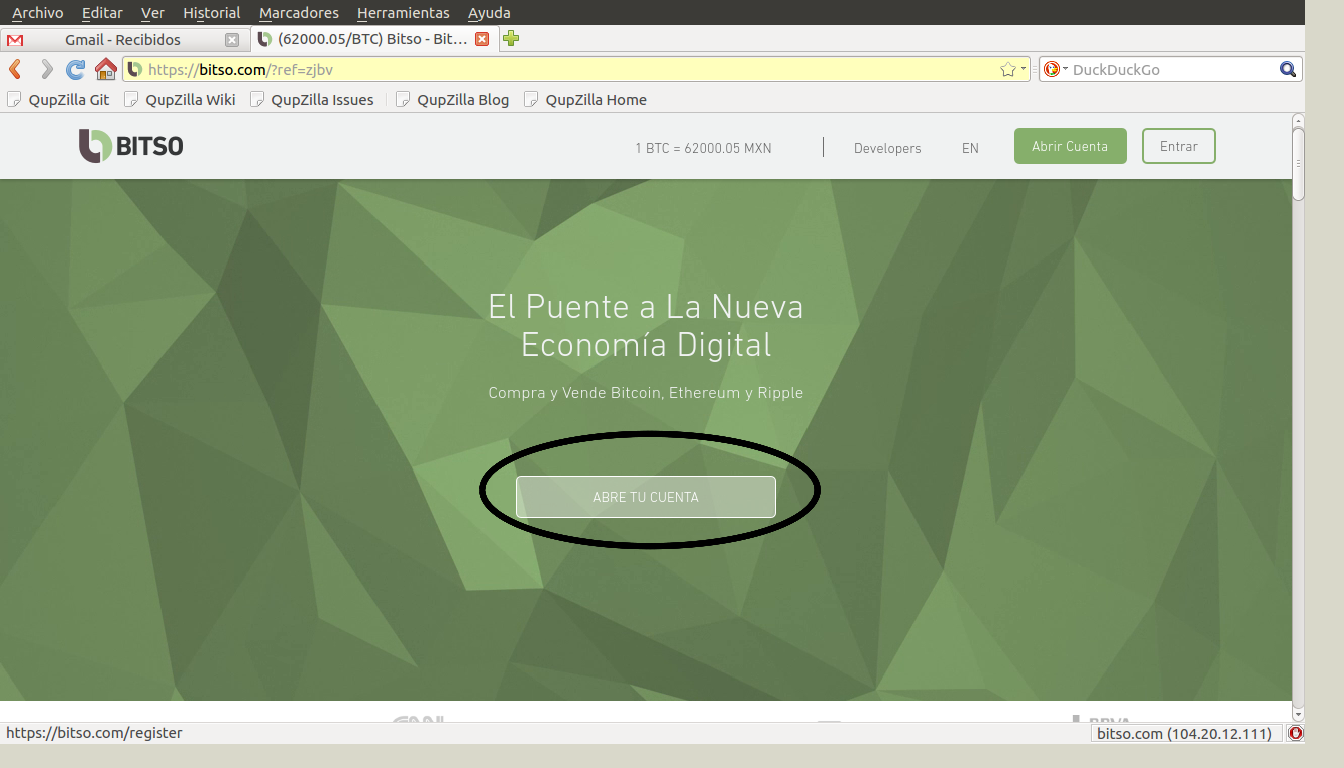The image size is (1344, 768).
Task: Click text Compra y Vende Bitcoin, Ethereum y Ripple
Action: point(646,393)
